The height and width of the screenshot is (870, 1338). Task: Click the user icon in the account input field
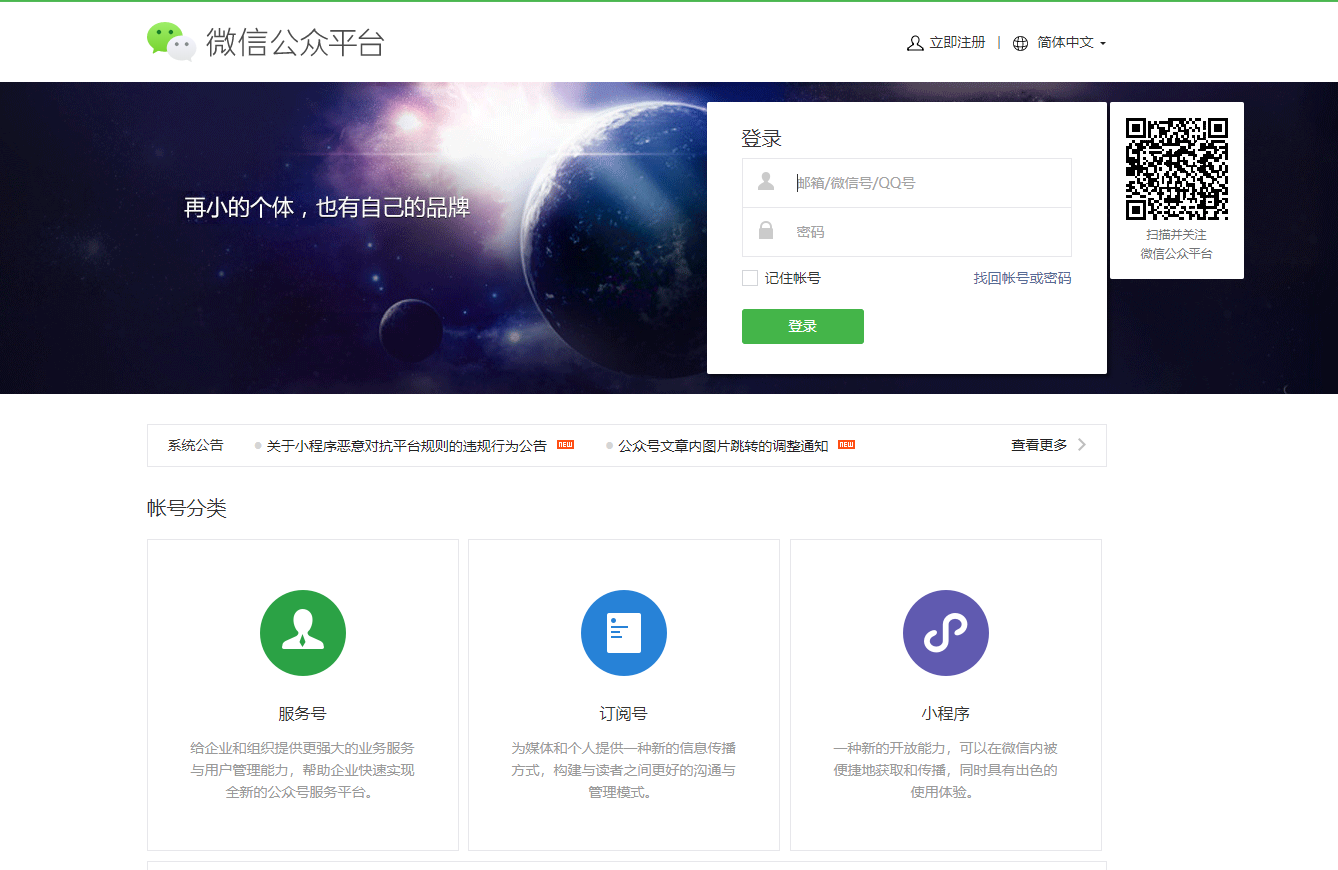[766, 180]
